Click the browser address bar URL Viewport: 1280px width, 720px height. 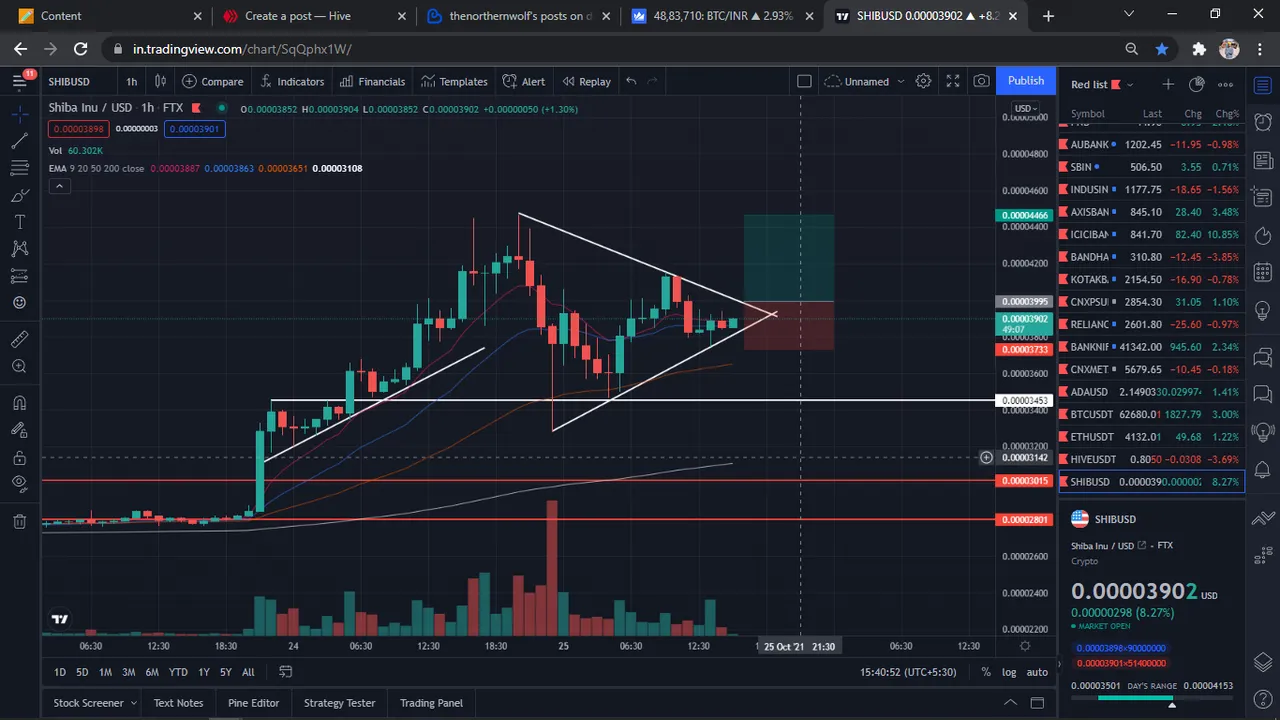242,49
